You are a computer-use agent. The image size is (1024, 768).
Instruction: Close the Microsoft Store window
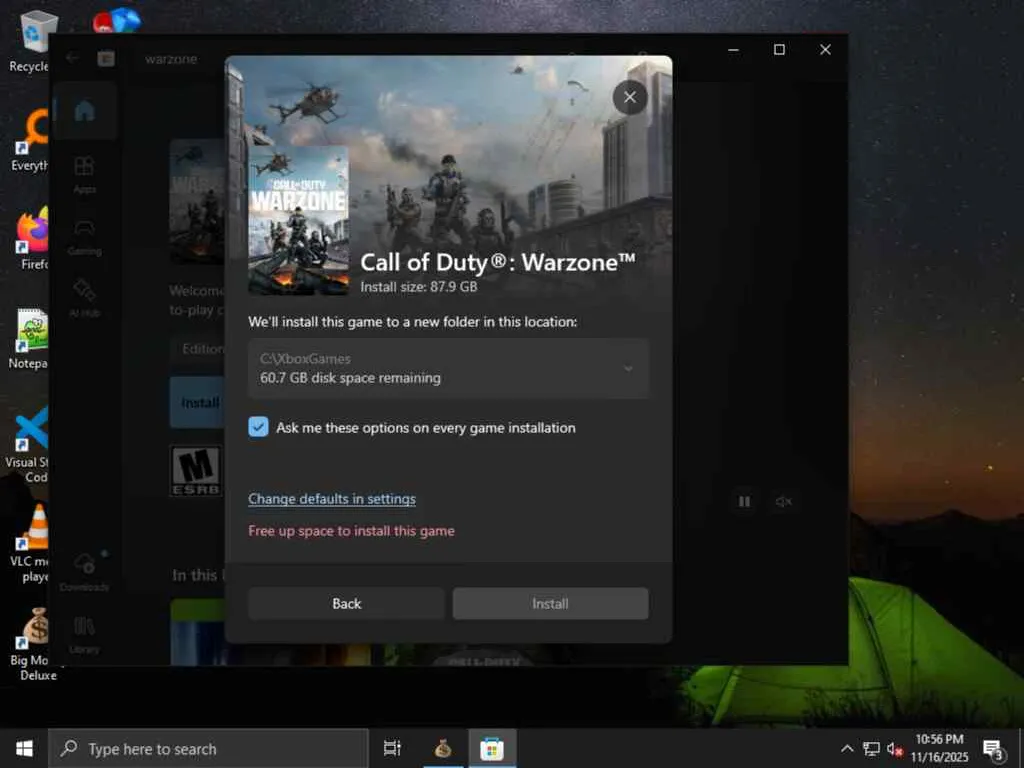825,50
